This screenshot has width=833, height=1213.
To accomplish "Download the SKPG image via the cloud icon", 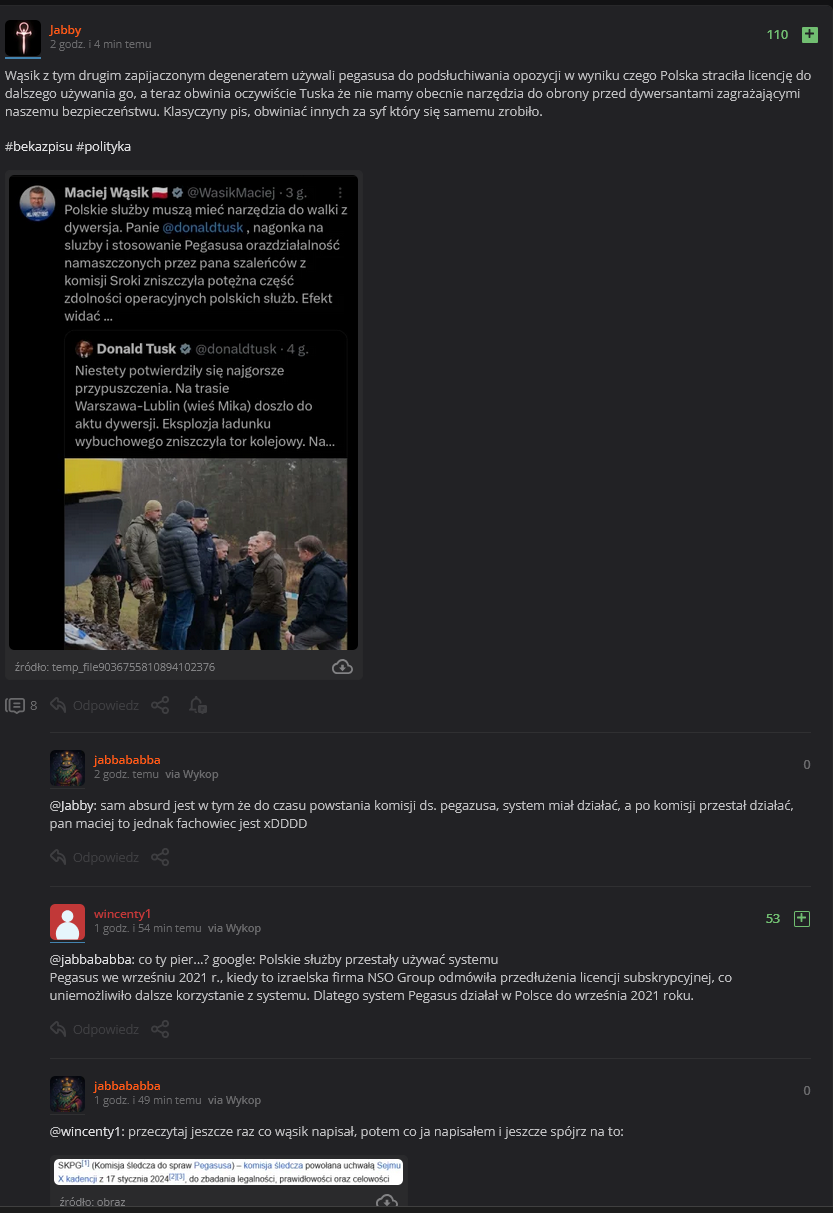I will point(386,1201).
